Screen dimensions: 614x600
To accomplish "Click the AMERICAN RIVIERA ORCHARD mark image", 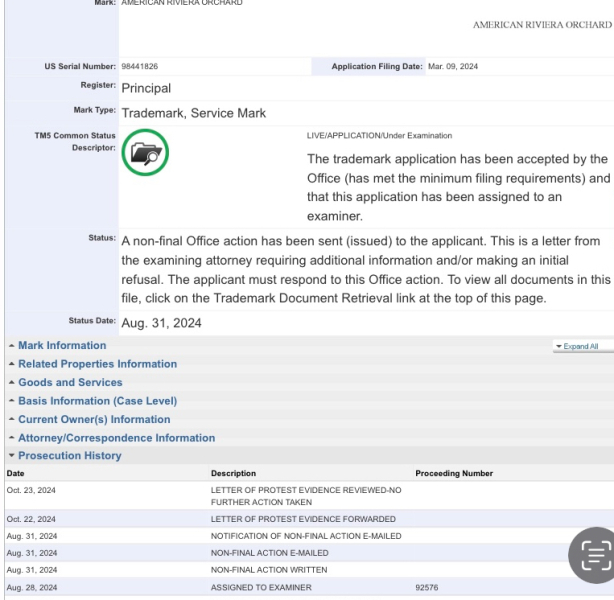I will click(542, 25).
